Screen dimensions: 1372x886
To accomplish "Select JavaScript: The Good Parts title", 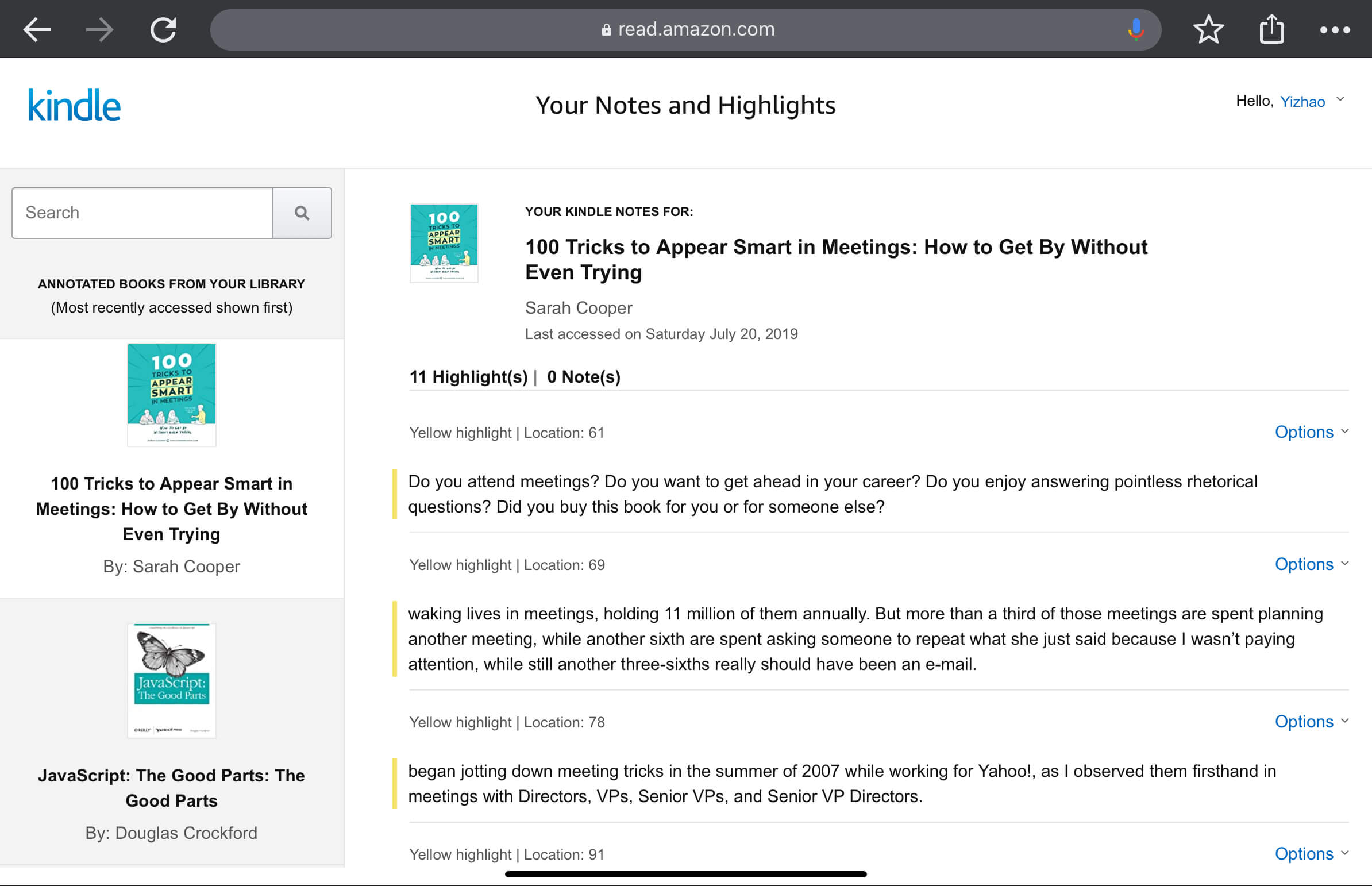I will point(171,788).
